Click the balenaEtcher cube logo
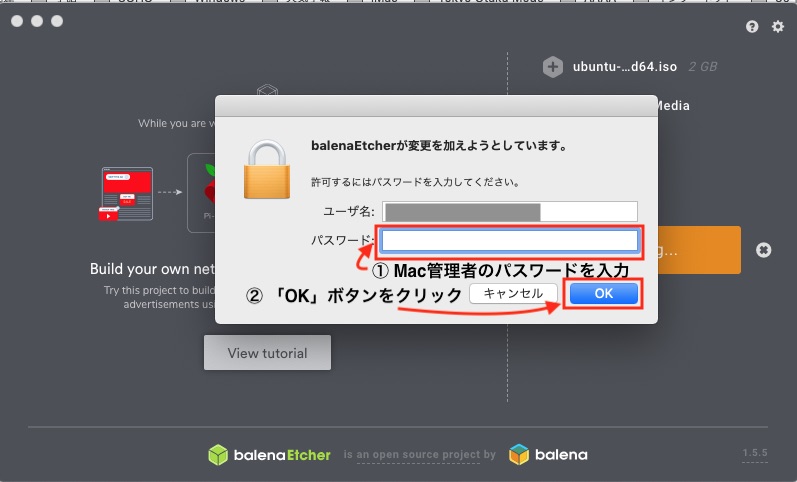This screenshot has width=797, height=482. pyautogui.click(x=218, y=455)
